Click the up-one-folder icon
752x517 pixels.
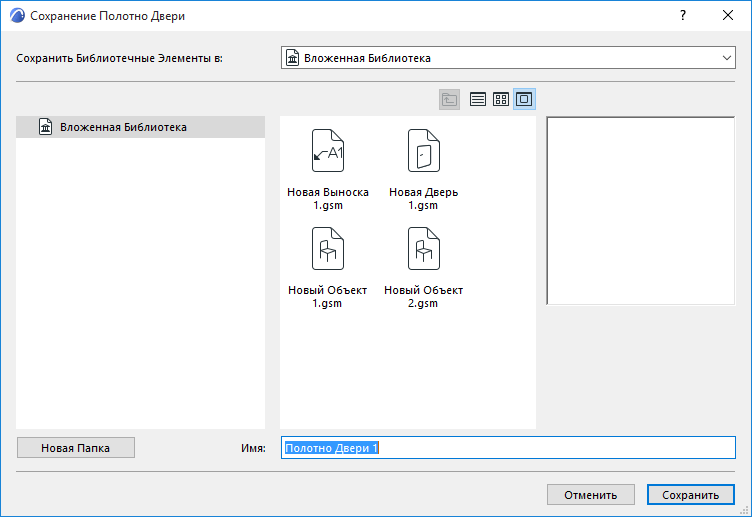click(449, 99)
